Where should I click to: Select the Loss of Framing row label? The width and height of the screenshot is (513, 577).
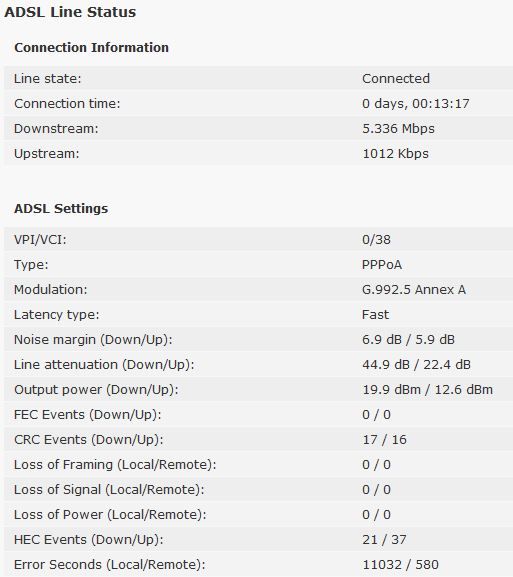pyautogui.click(x=115, y=465)
